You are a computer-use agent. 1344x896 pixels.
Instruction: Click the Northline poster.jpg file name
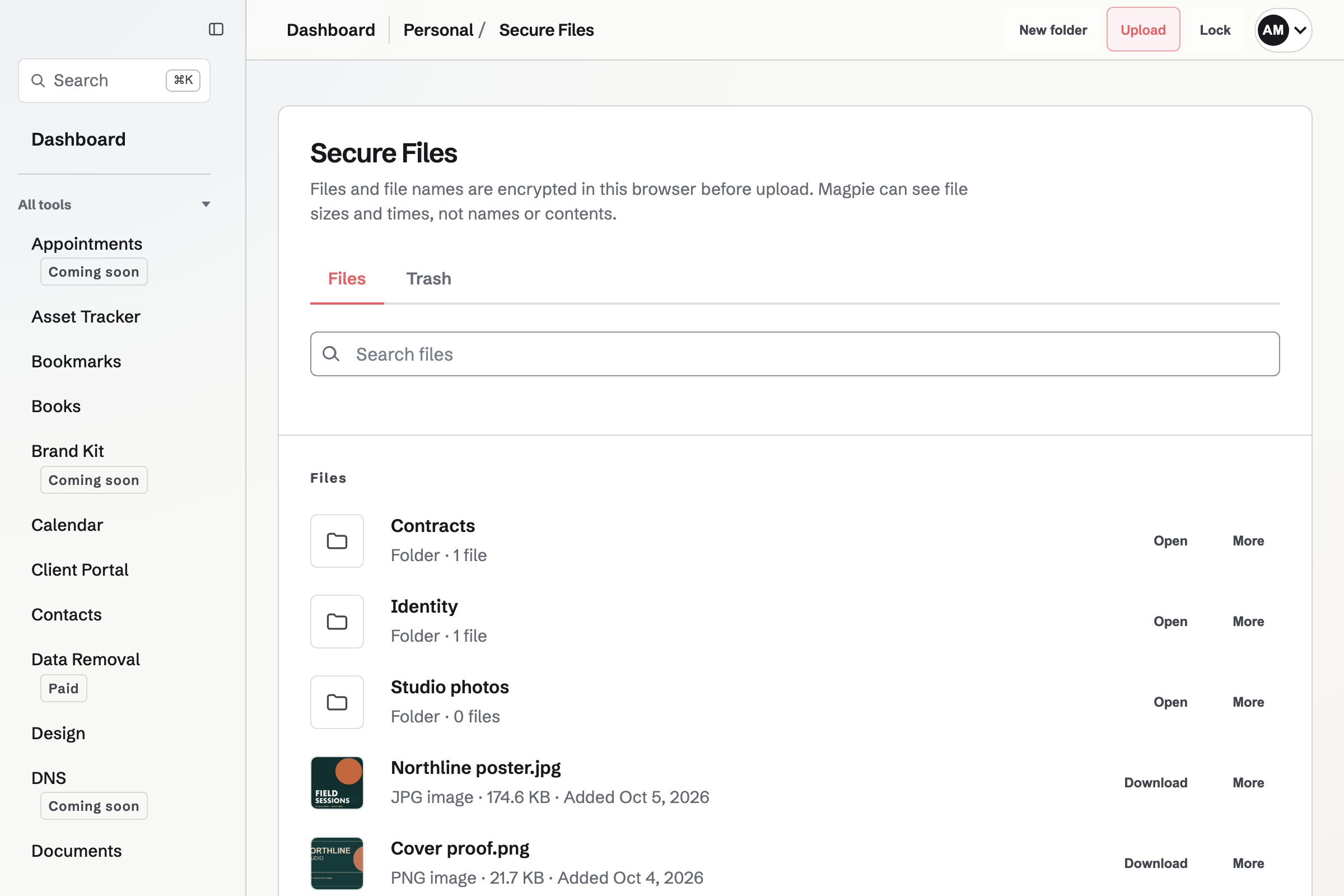coord(475,767)
